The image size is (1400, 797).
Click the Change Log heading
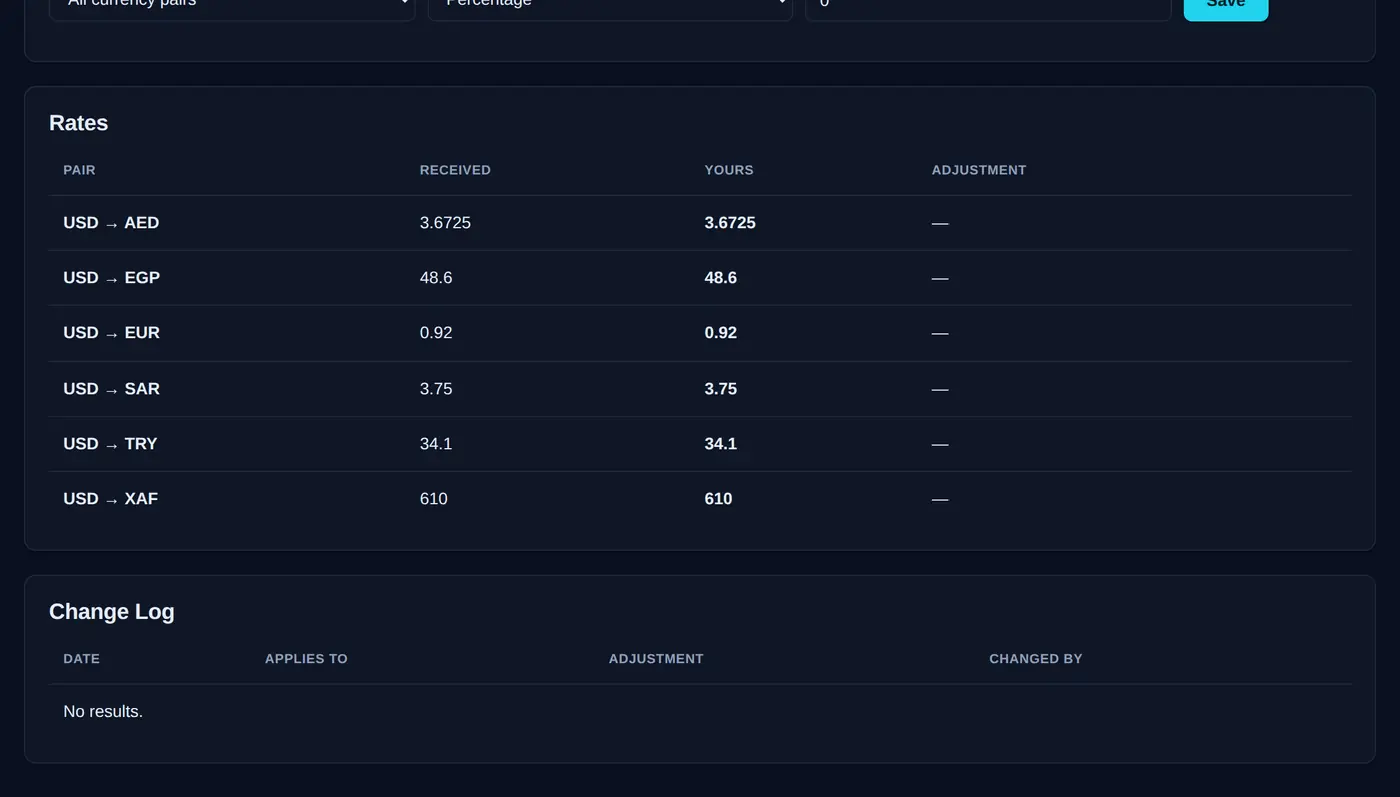[112, 612]
